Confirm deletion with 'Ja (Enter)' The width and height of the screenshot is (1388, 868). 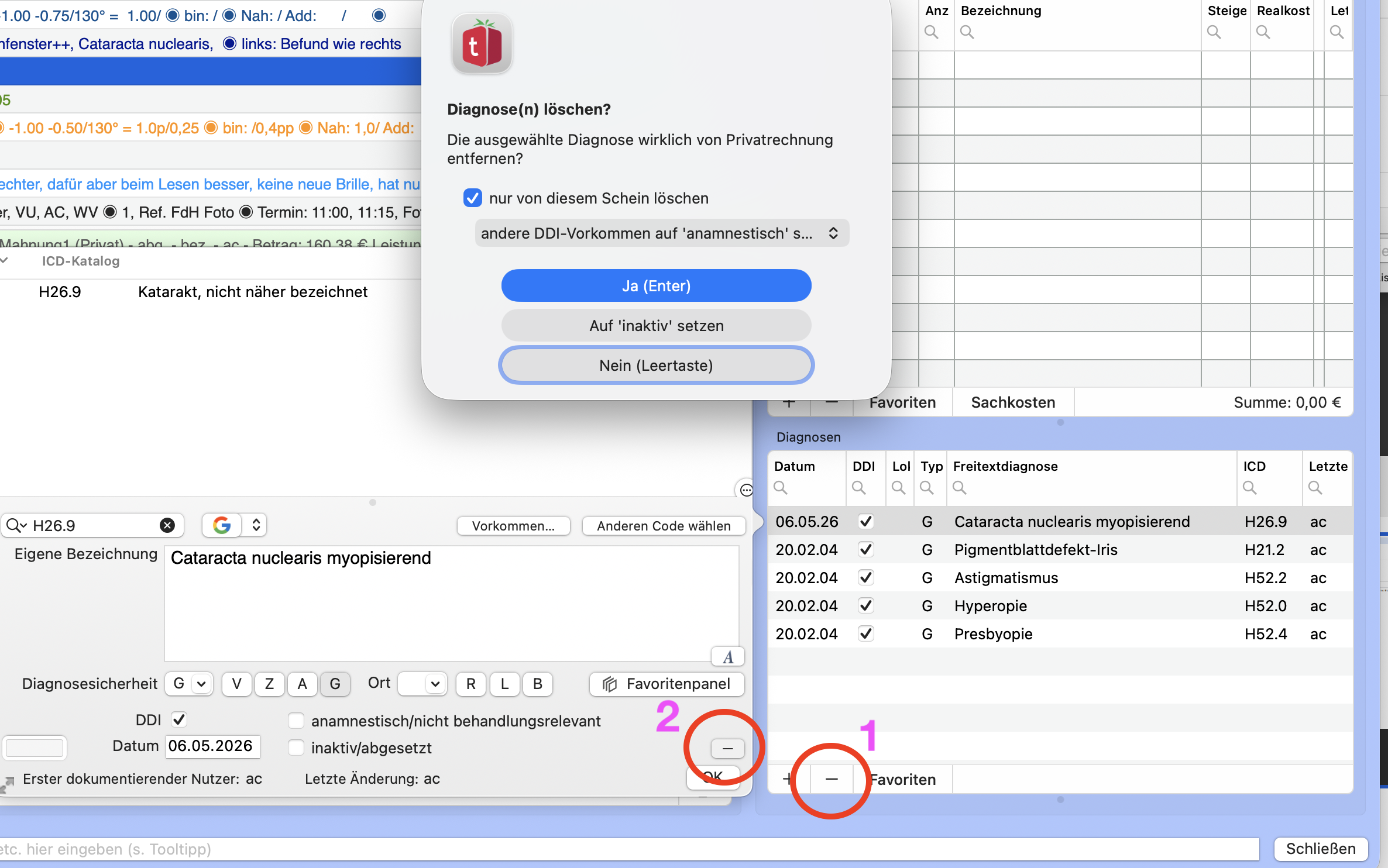coord(656,285)
